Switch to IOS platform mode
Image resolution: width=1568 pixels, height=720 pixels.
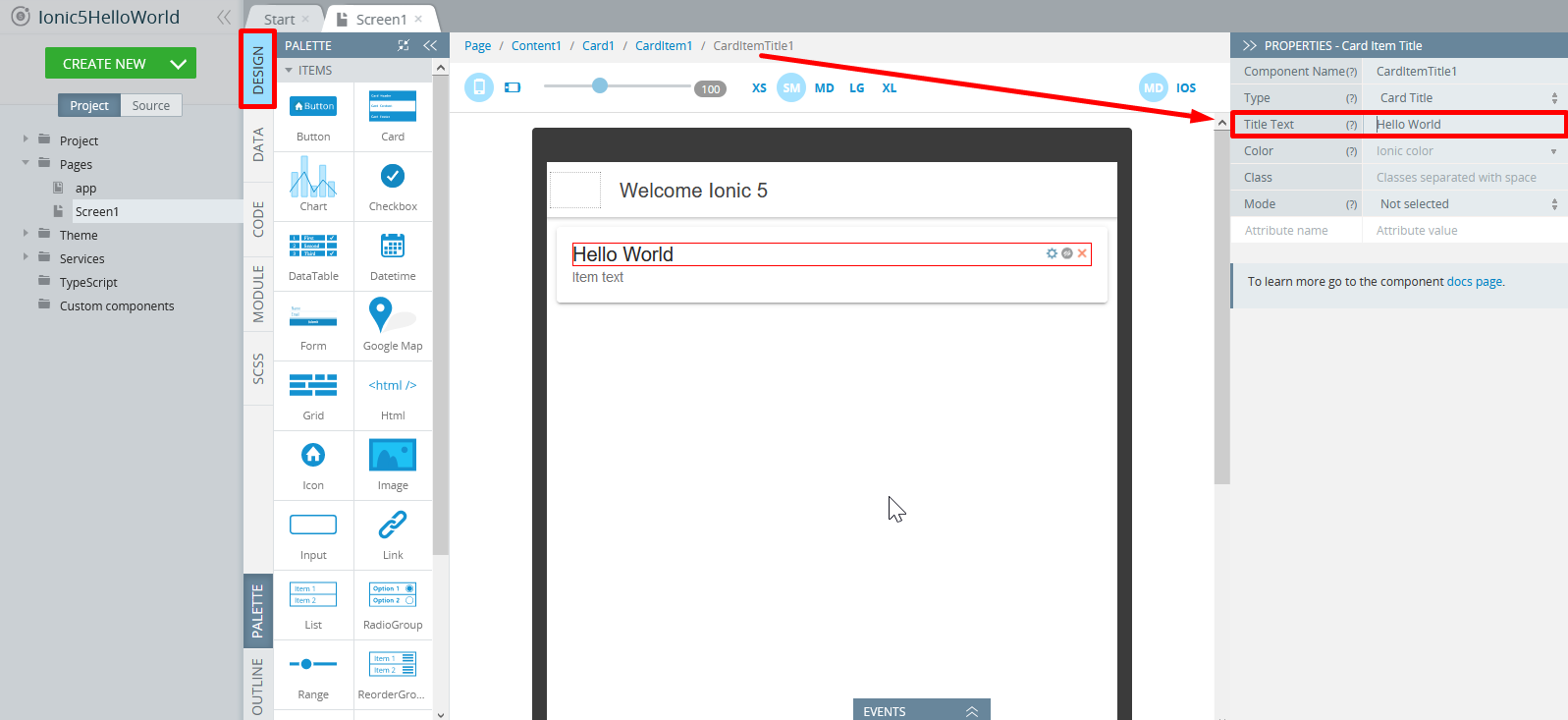tap(1186, 87)
